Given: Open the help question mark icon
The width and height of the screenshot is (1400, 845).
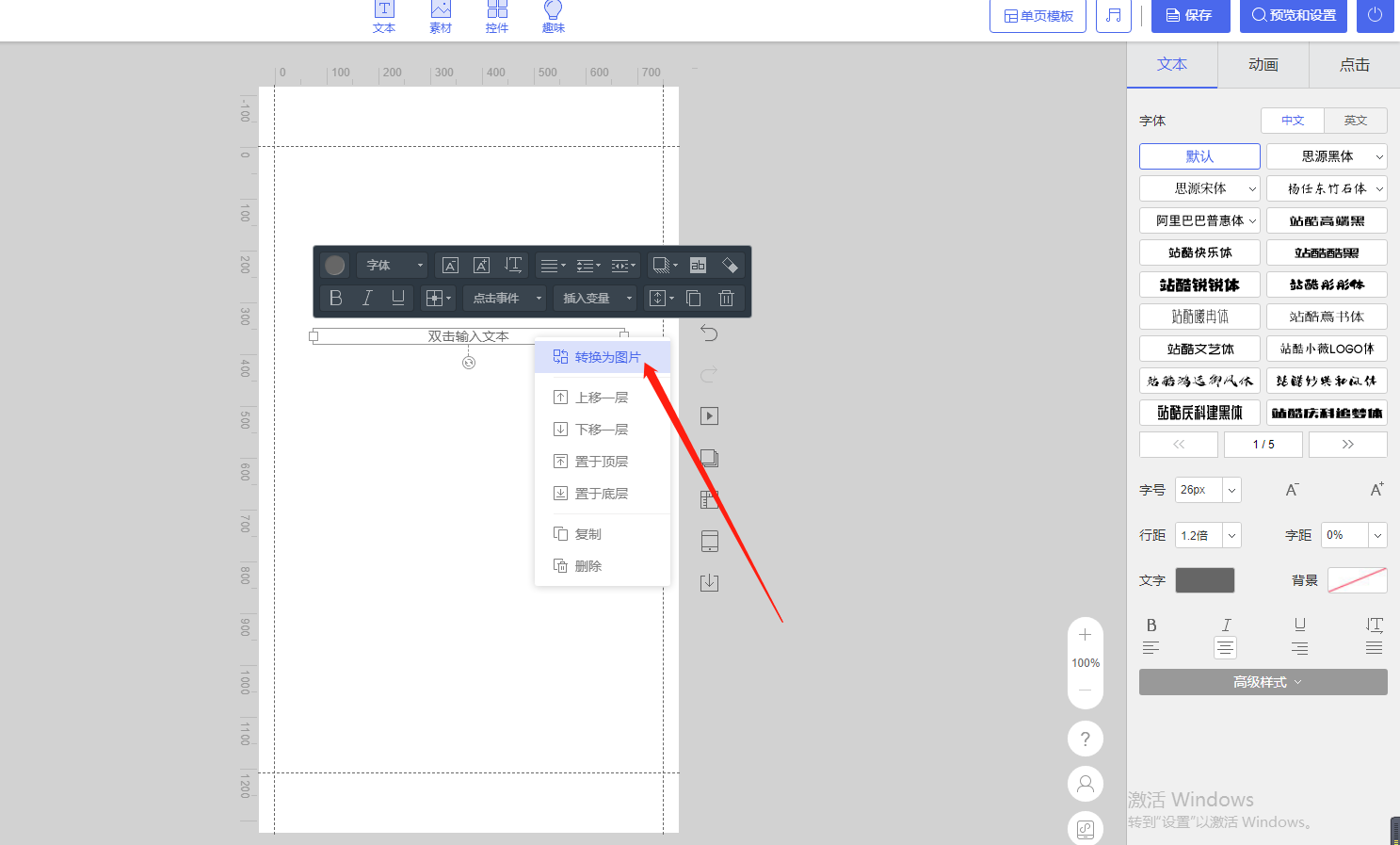Looking at the screenshot, I should pyautogui.click(x=1085, y=739).
